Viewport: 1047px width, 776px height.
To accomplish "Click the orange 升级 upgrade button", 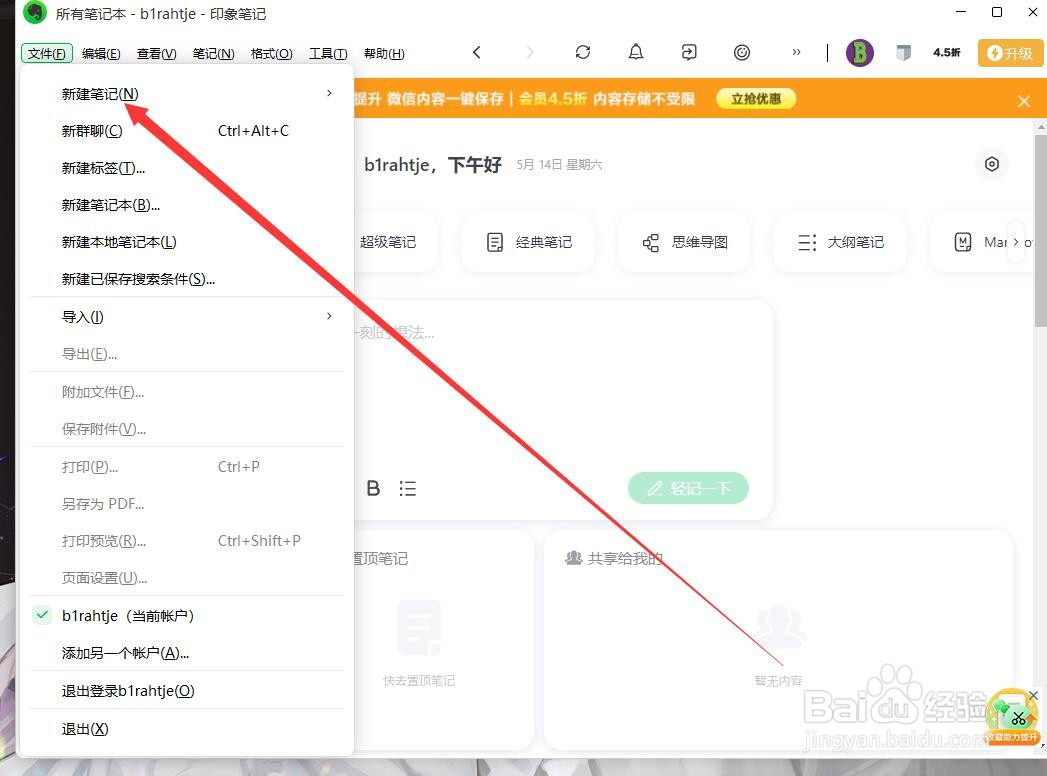I will 1010,53.
